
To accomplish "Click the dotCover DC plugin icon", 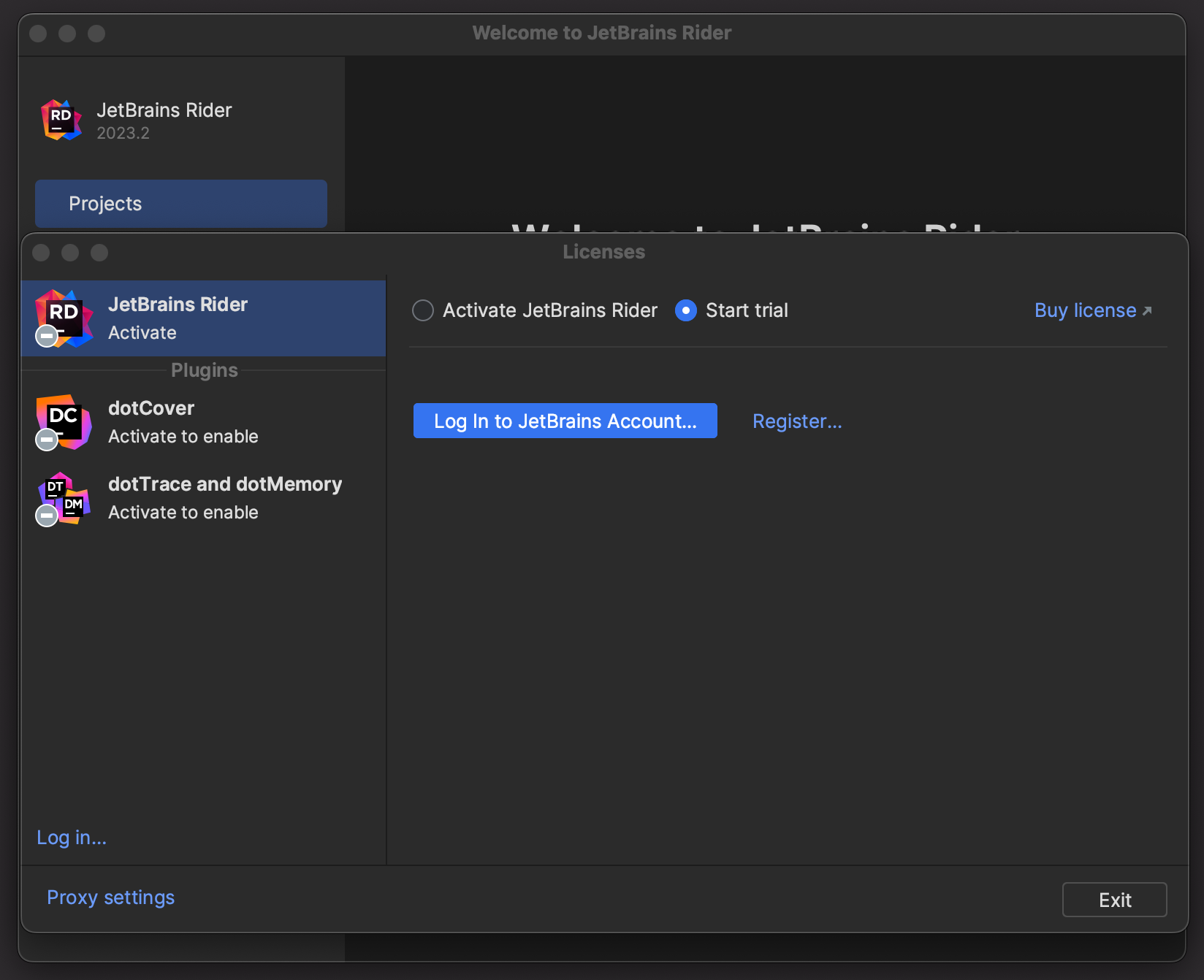I will click(x=64, y=422).
